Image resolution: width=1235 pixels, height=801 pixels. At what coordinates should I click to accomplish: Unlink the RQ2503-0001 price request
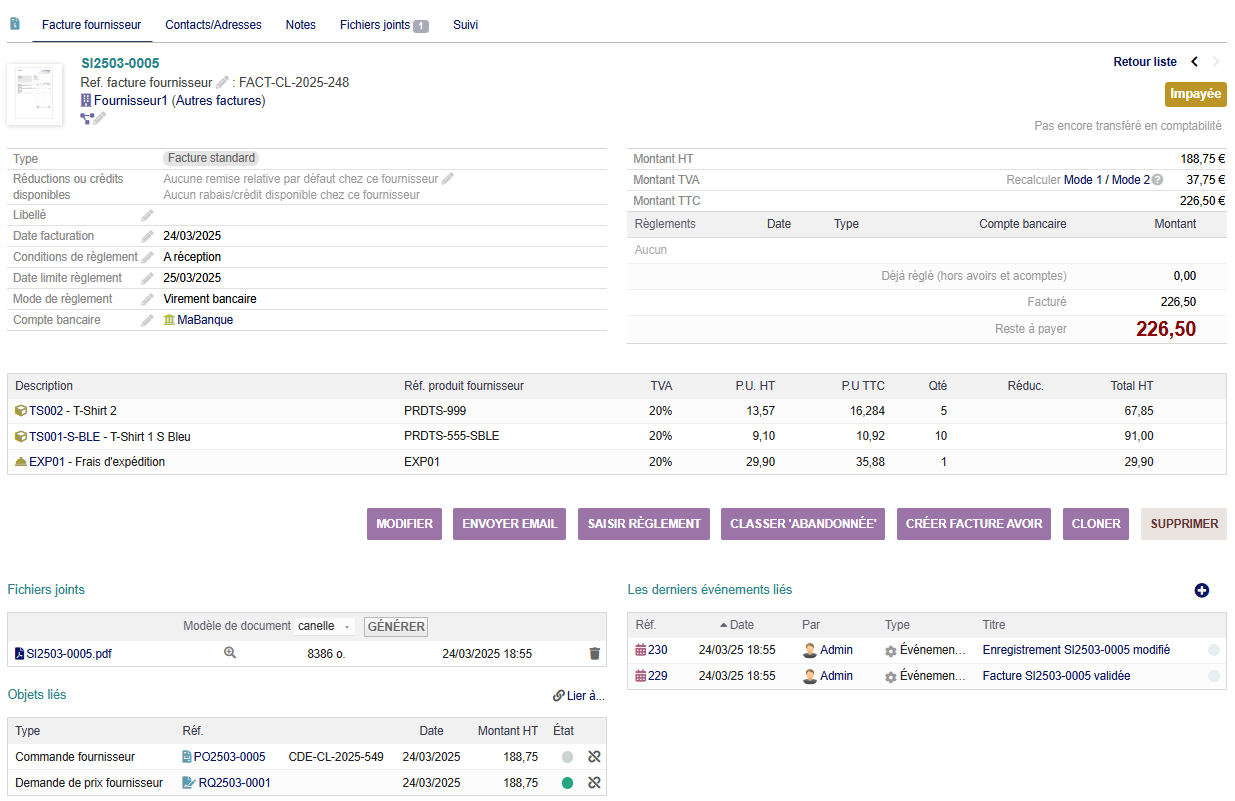click(594, 783)
